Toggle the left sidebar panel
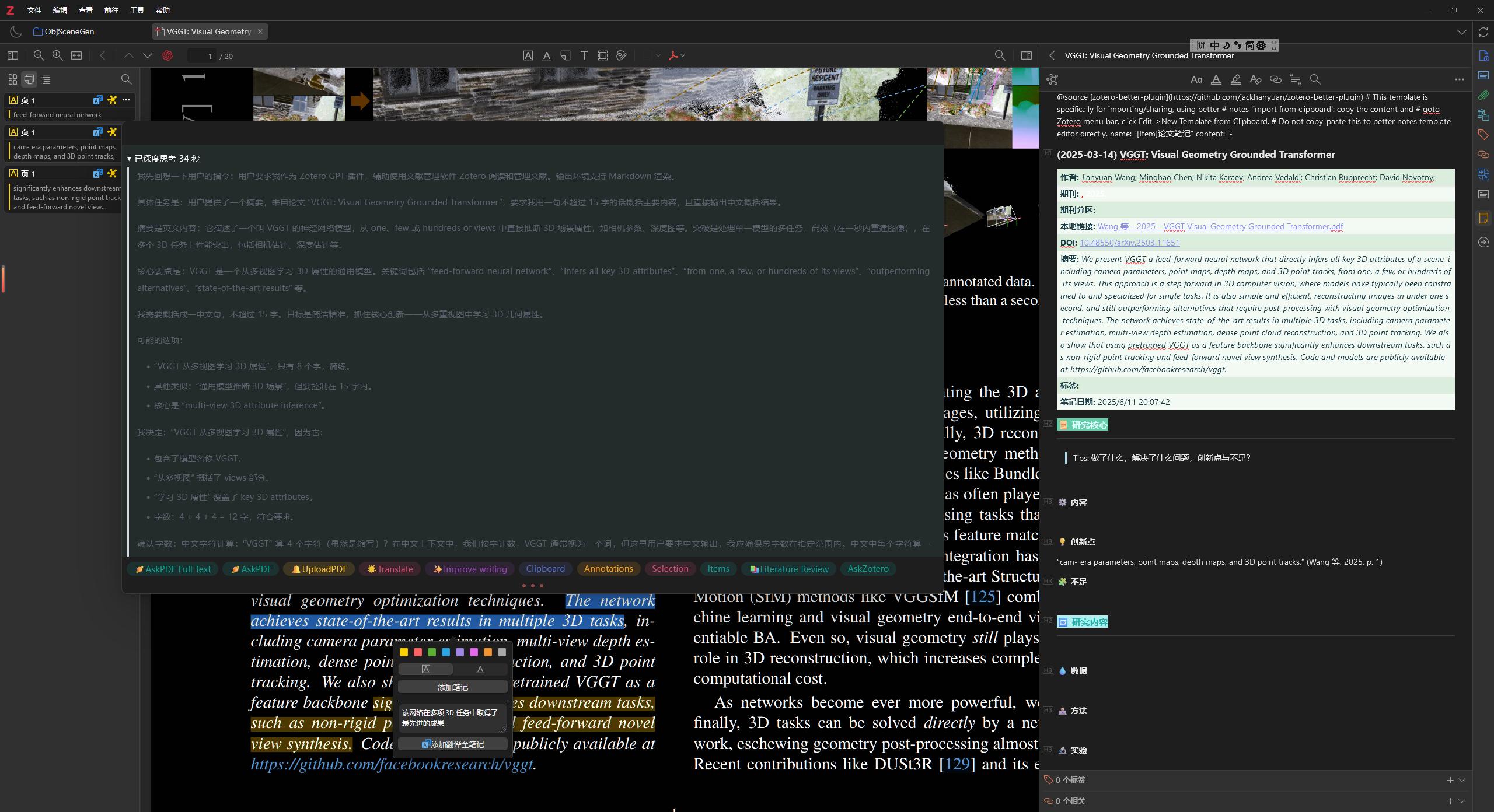Image resolution: width=1494 pixels, height=812 pixels. pos(13,55)
